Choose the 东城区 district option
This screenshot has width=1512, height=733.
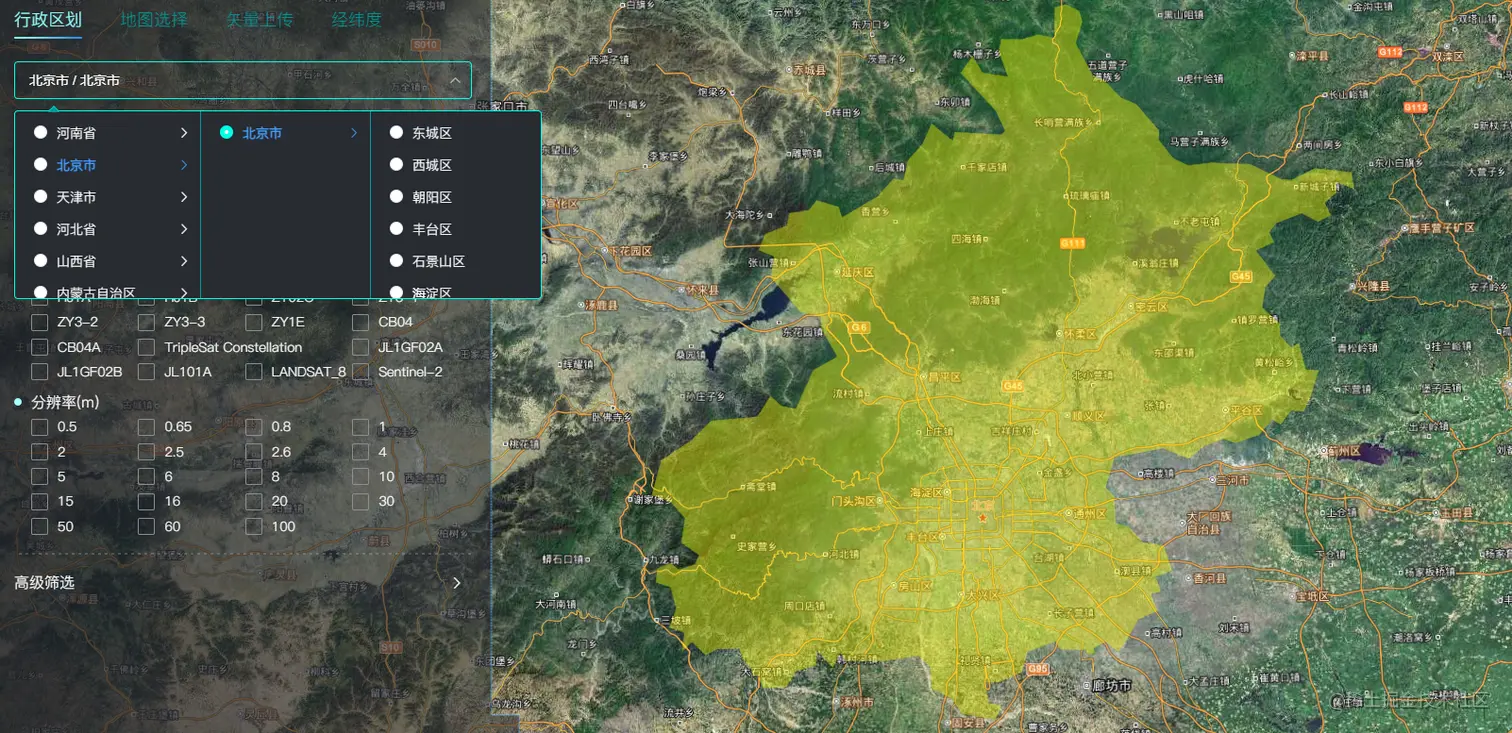[x=397, y=132]
